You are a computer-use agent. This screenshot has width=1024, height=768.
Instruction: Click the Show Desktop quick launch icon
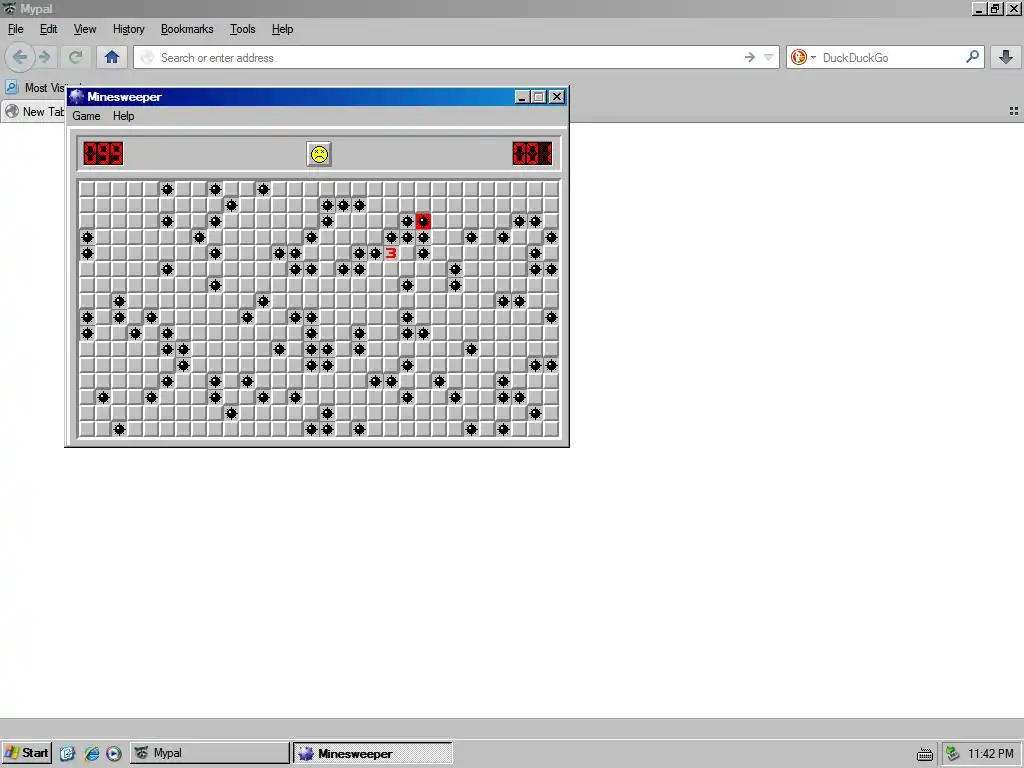point(67,754)
